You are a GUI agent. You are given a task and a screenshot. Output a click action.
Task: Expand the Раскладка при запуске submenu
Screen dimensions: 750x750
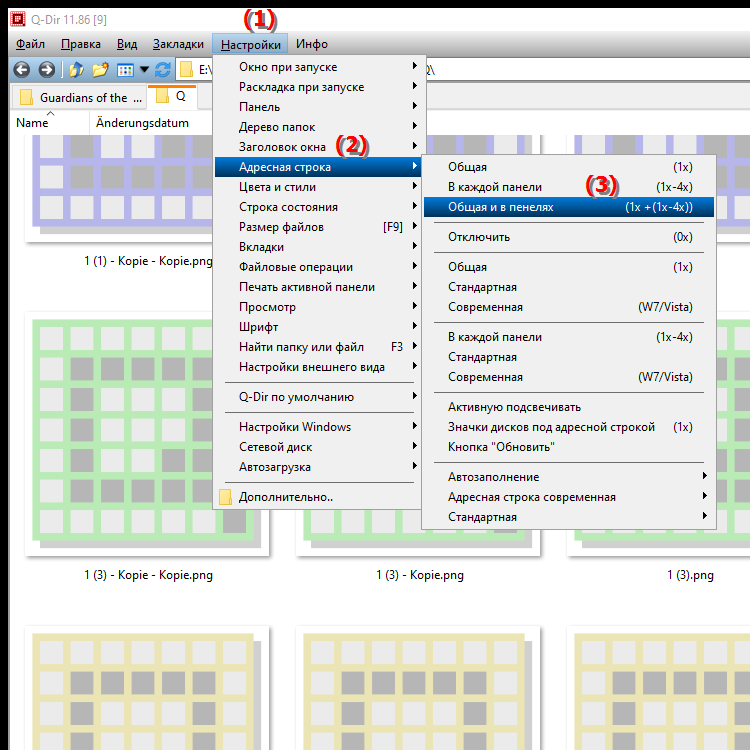[x=318, y=87]
